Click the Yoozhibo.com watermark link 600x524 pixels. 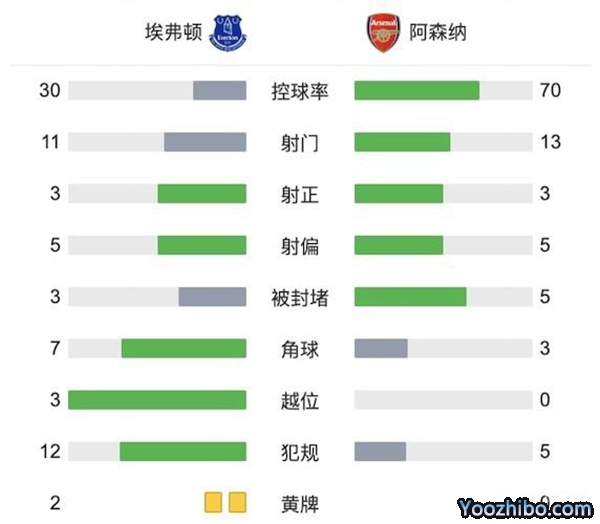525,508
